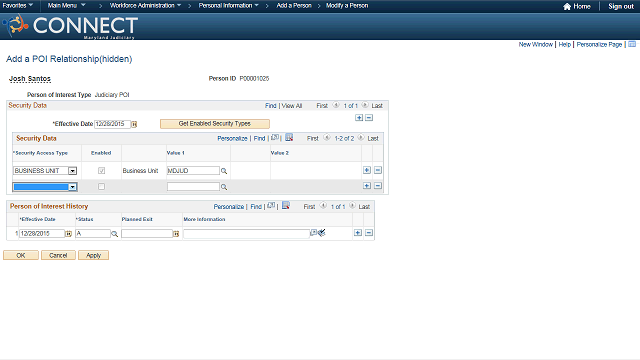640x360 pixels.
Task: Show previous rows in Security Data grid
Action: 327,138
